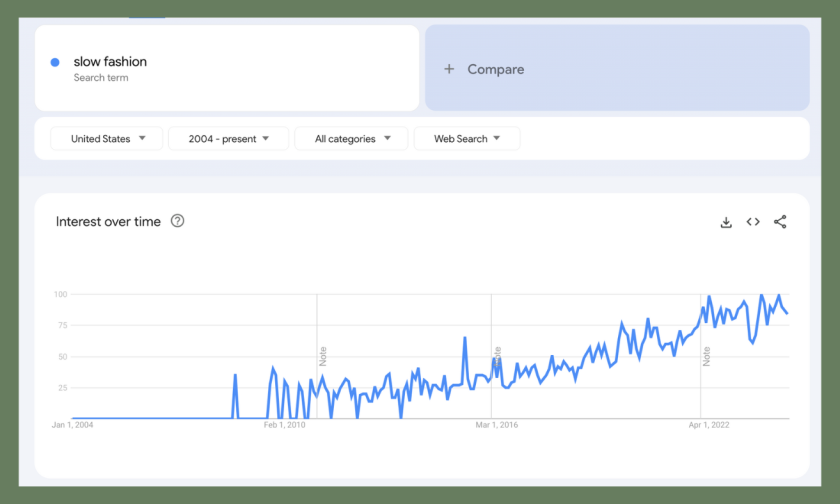The width and height of the screenshot is (840, 504).
Task: Add a comparison term via Compare
Action: coord(617,68)
